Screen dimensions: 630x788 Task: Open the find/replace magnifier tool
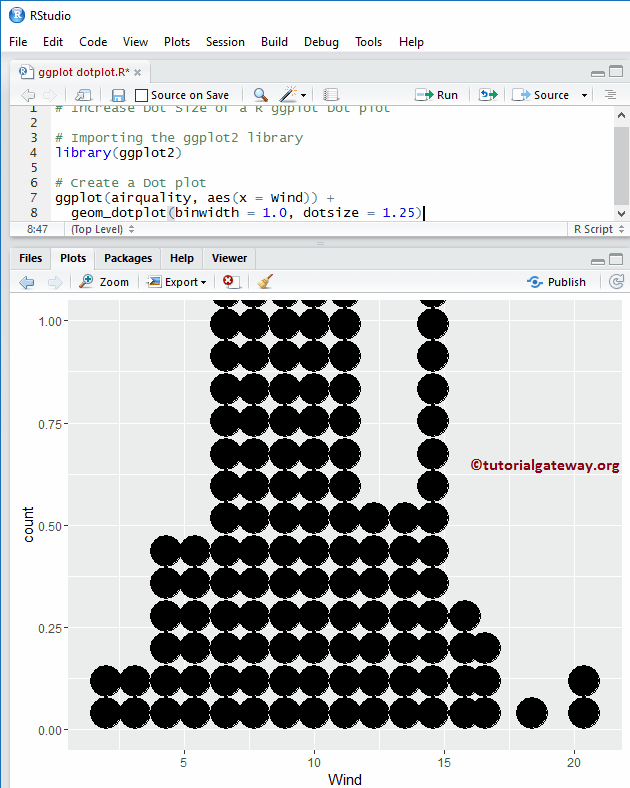260,95
